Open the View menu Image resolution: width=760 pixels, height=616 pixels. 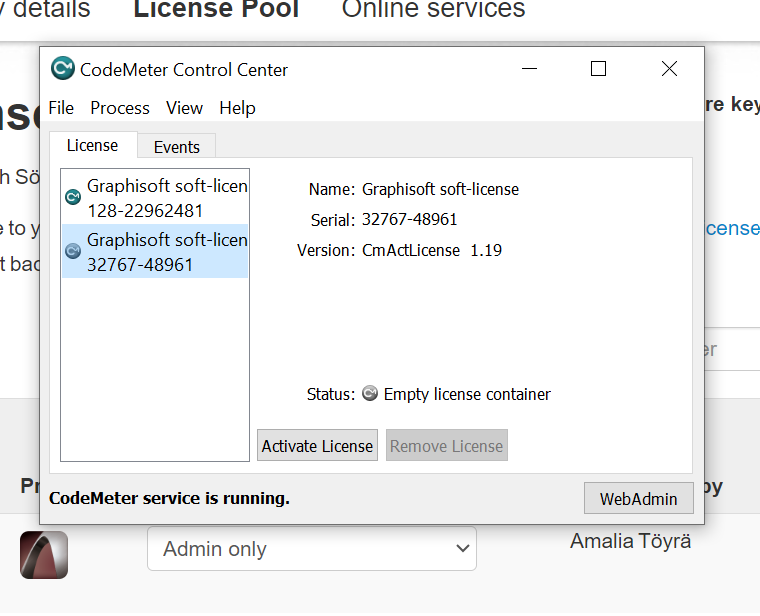(184, 108)
